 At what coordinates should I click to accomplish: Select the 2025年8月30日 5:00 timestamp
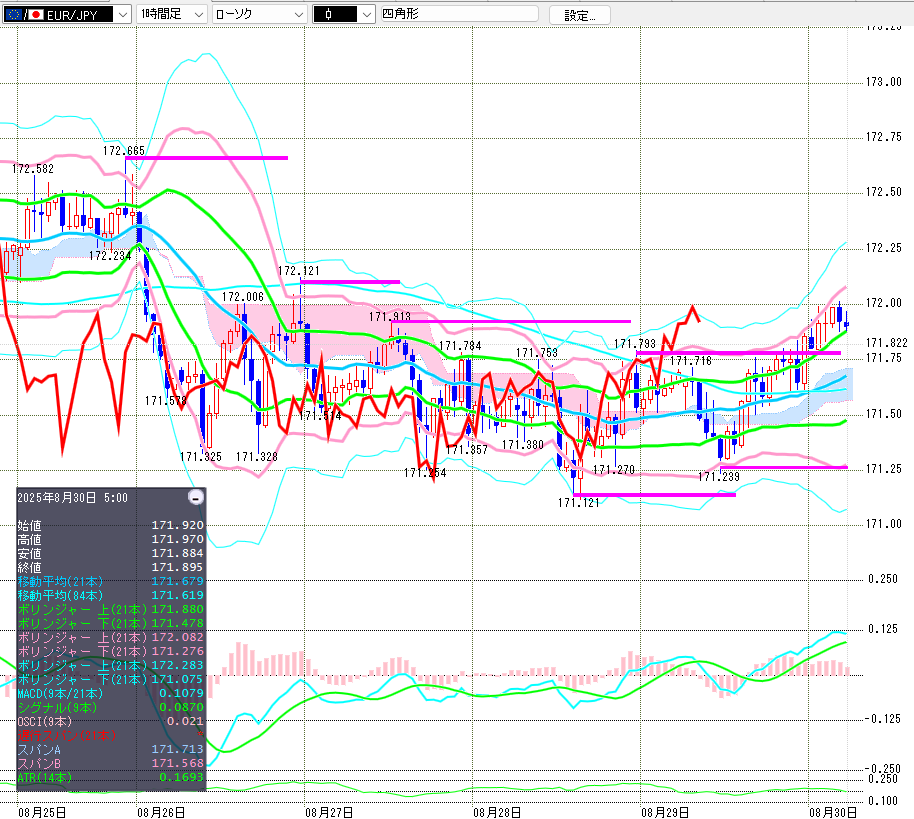click(x=72, y=498)
